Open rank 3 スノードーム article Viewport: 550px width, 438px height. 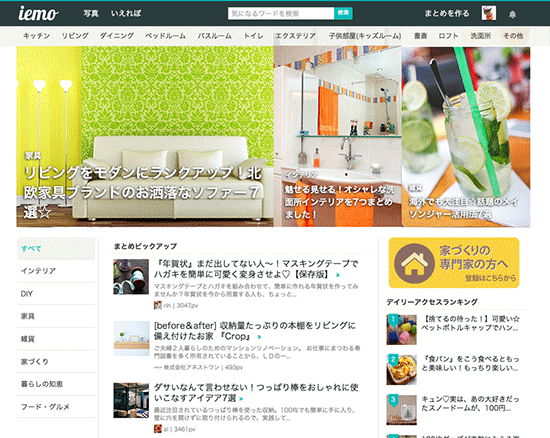471,403
